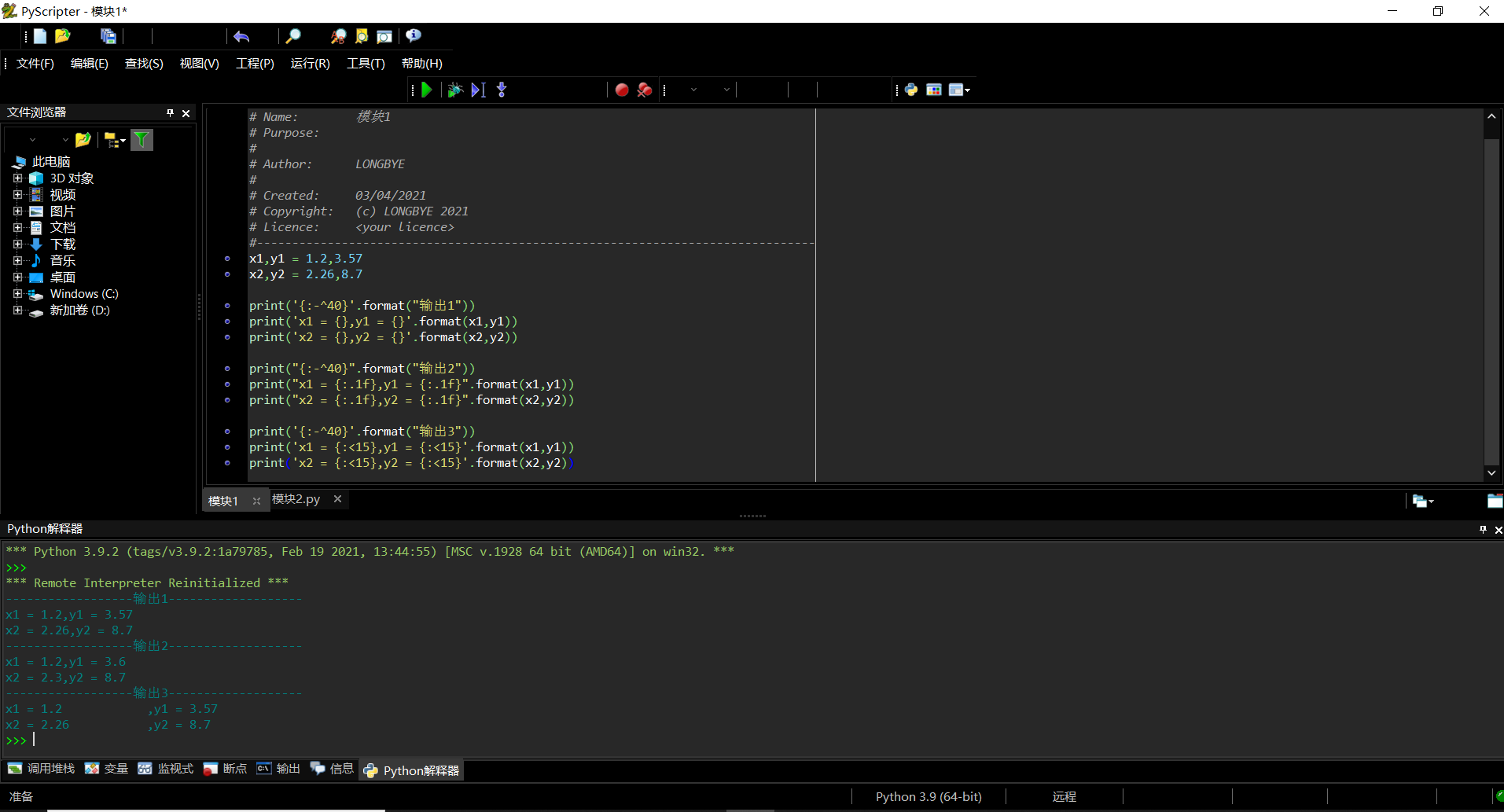
Task: Open the 信息 tab
Action: coord(332,769)
